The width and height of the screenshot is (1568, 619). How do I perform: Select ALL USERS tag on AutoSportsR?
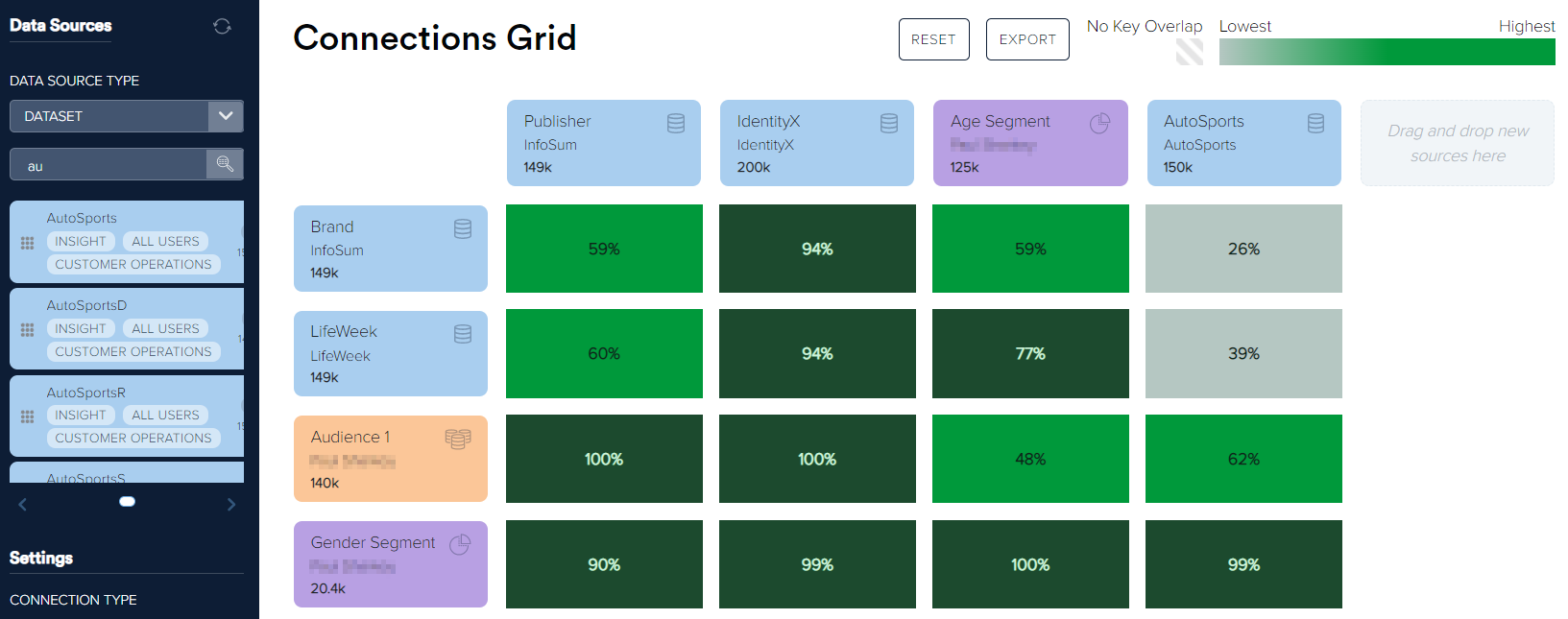point(165,416)
